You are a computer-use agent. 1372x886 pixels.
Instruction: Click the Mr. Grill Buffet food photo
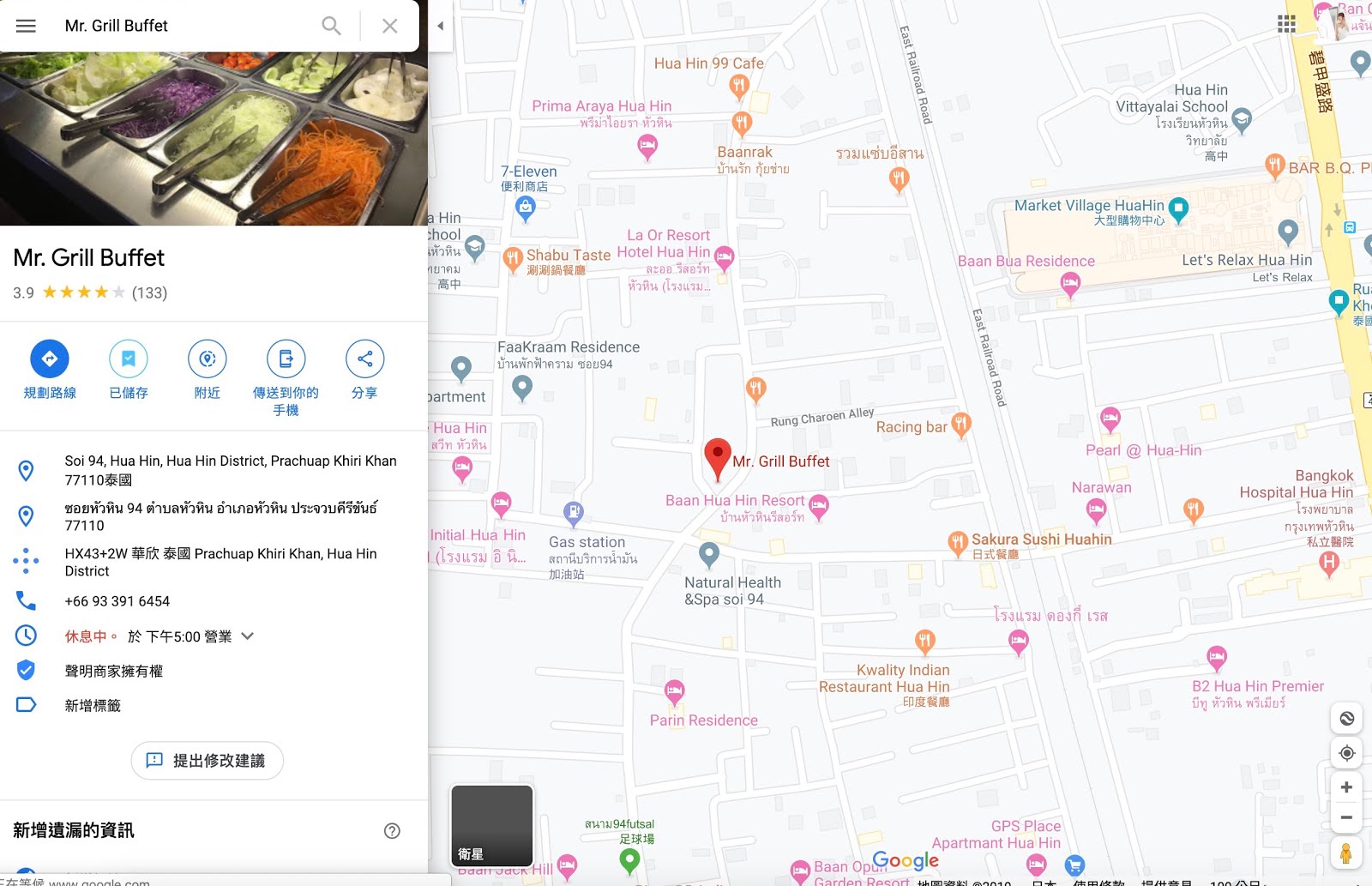coord(214,137)
